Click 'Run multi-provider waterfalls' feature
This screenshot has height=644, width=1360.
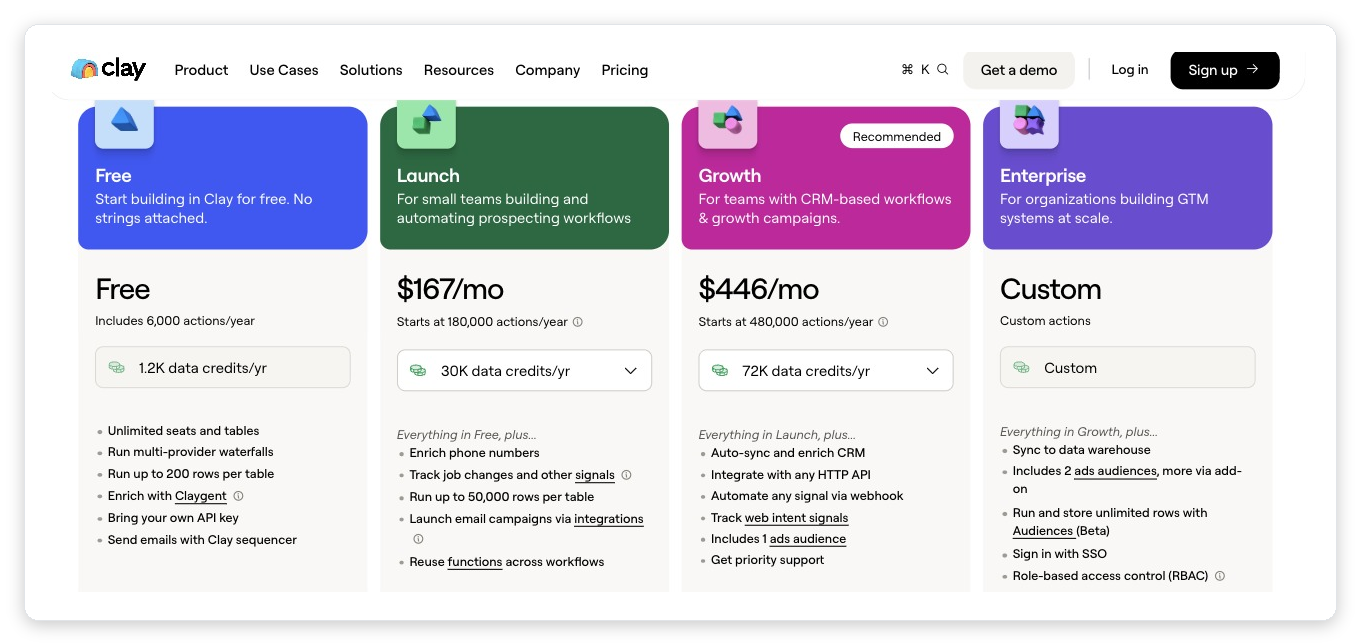coord(191,452)
